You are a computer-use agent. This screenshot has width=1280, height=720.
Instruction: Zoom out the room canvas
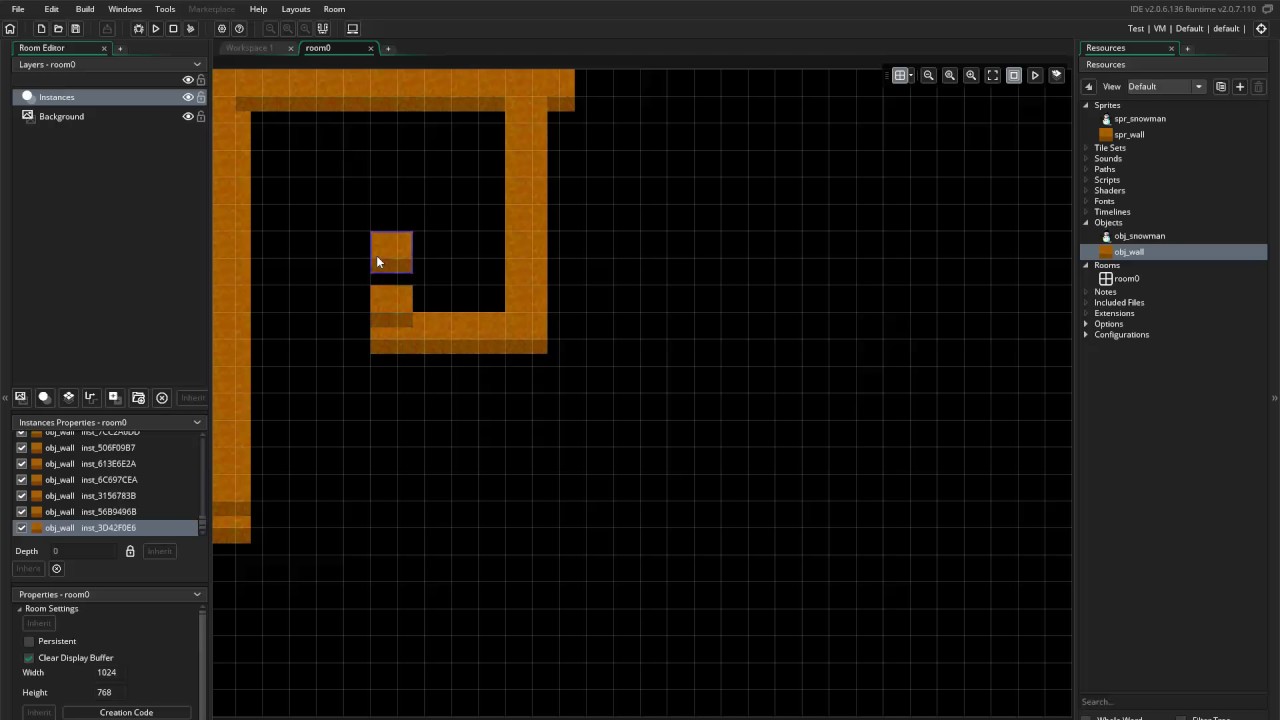point(929,75)
